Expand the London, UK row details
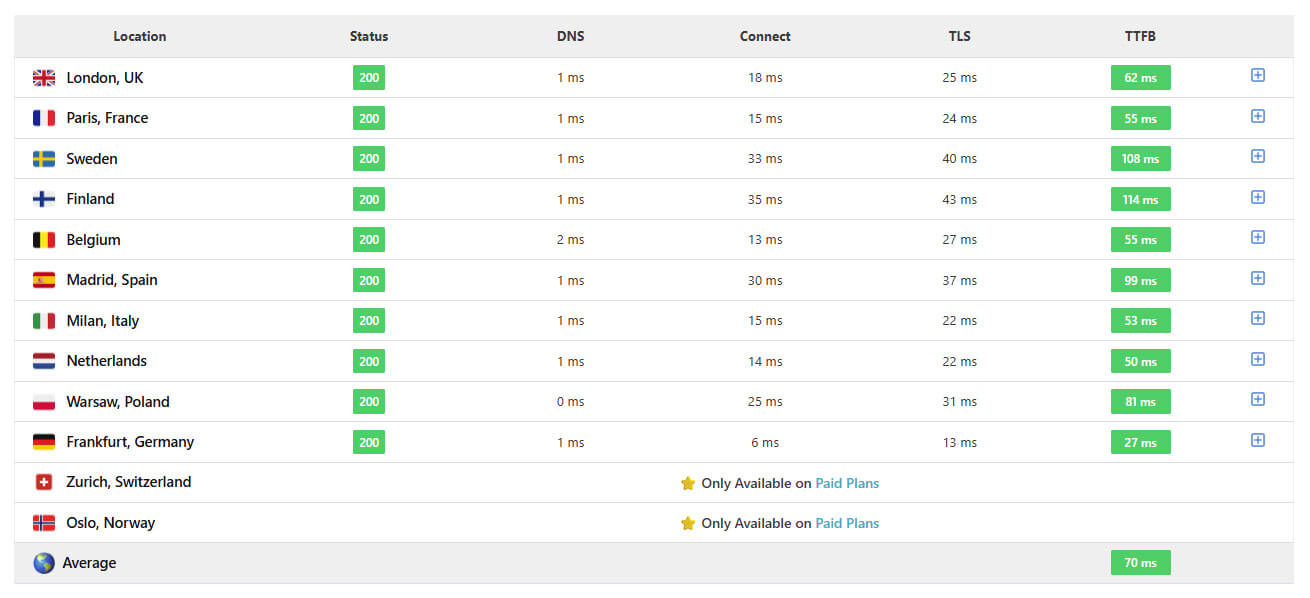The width and height of the screenshot is (1310, 598). coord(1258,75)
